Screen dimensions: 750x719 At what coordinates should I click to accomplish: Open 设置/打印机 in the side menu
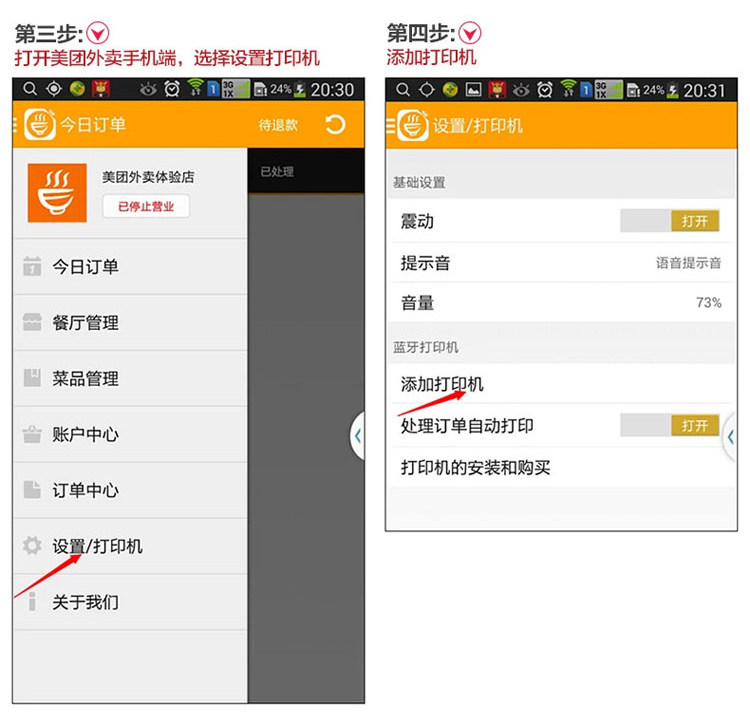pos(130,546)
